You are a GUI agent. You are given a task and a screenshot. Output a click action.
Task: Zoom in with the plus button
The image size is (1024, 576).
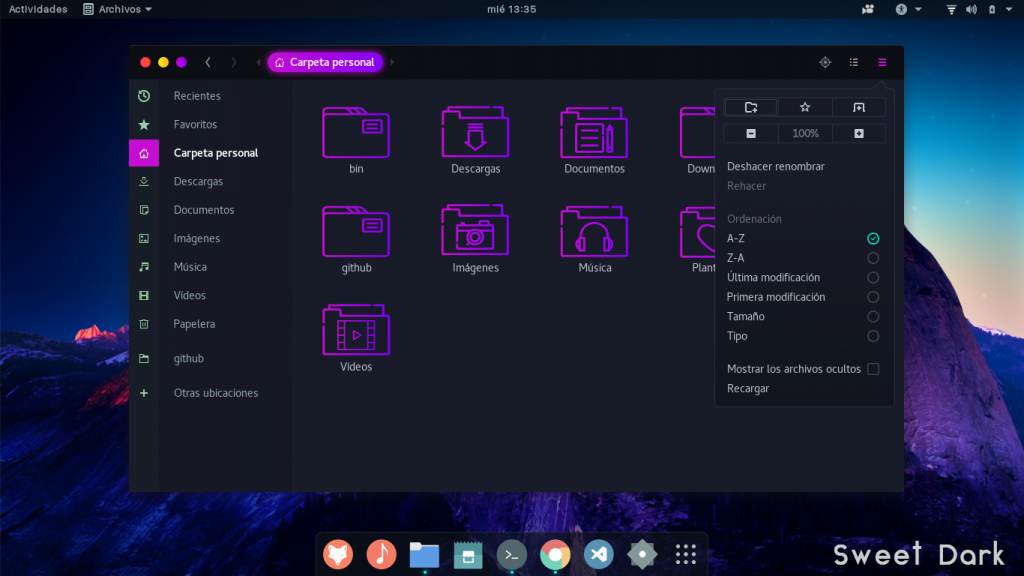tap(858, 133)
